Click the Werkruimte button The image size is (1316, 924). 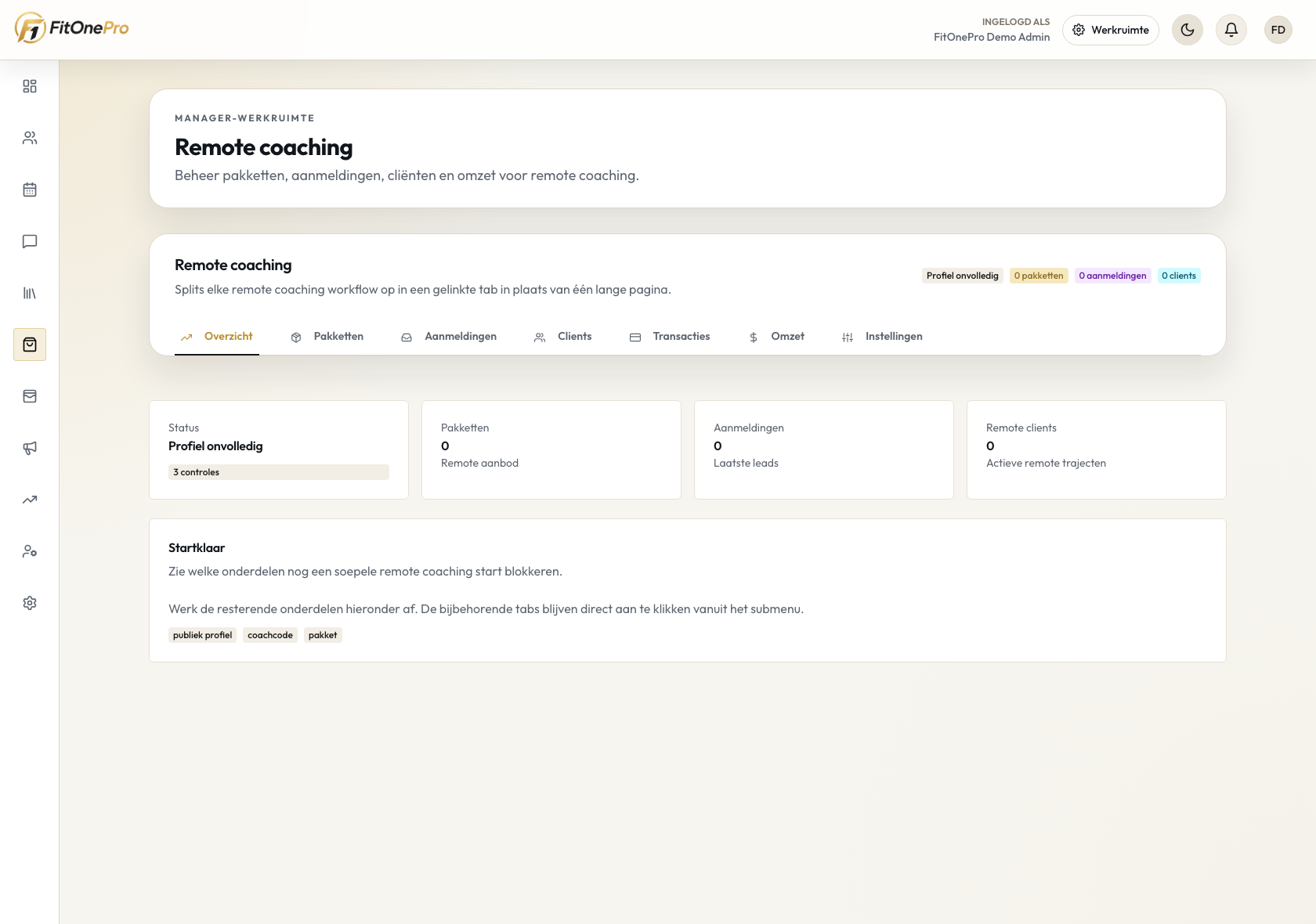coord(1111,30)
